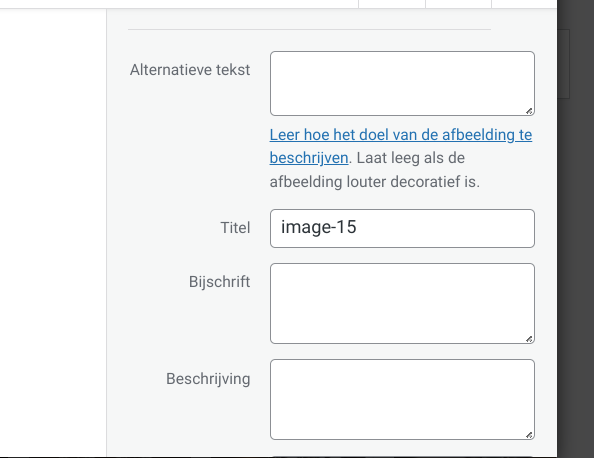594x458 pixels.
Task: Click the dark backdrop beside the dialog
Action: (x=575, y=265)
